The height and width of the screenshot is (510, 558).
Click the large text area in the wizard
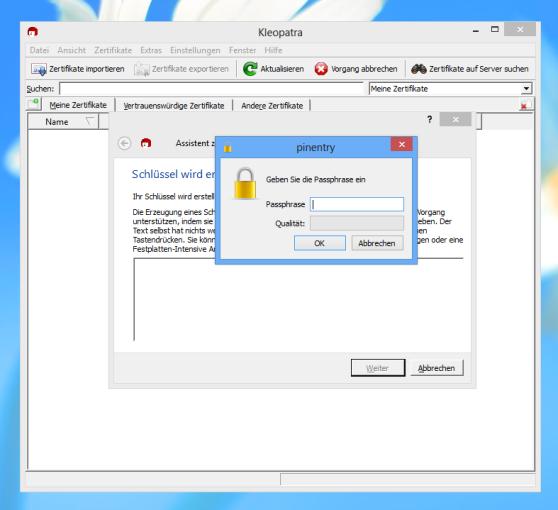pyautogui.click(x=299, y=300)
